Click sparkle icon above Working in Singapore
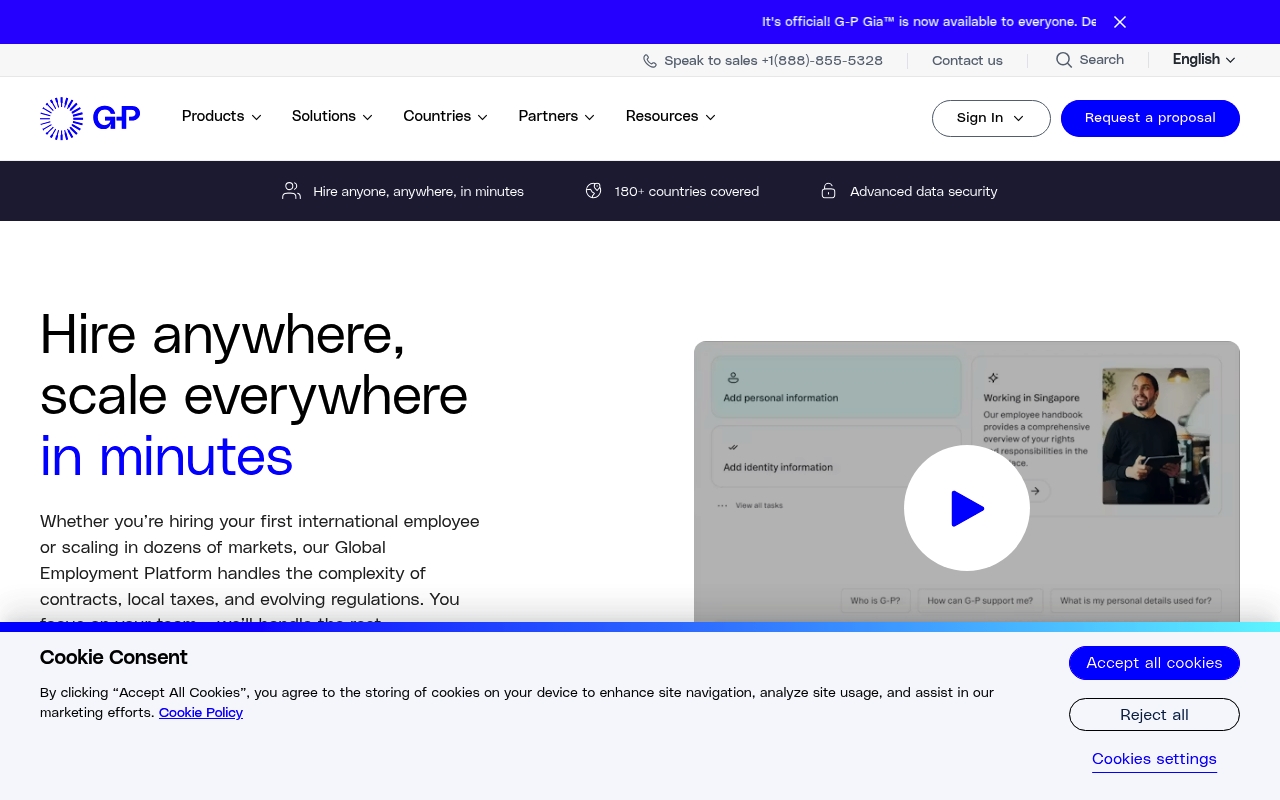The height and width of the screenshot is (800, 1280). (993, 378)
